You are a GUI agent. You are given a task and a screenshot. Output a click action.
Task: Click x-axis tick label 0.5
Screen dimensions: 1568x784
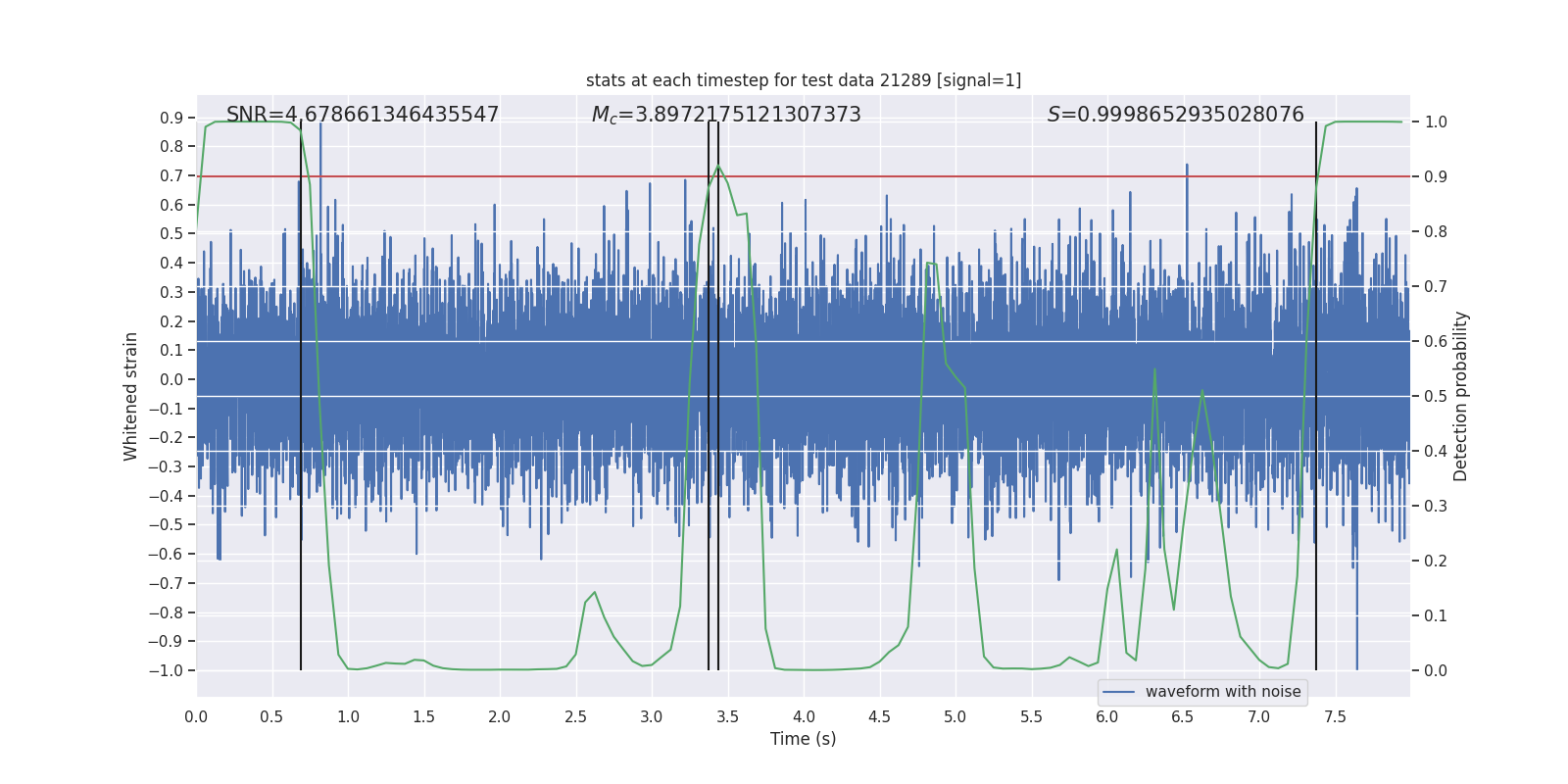271,717
